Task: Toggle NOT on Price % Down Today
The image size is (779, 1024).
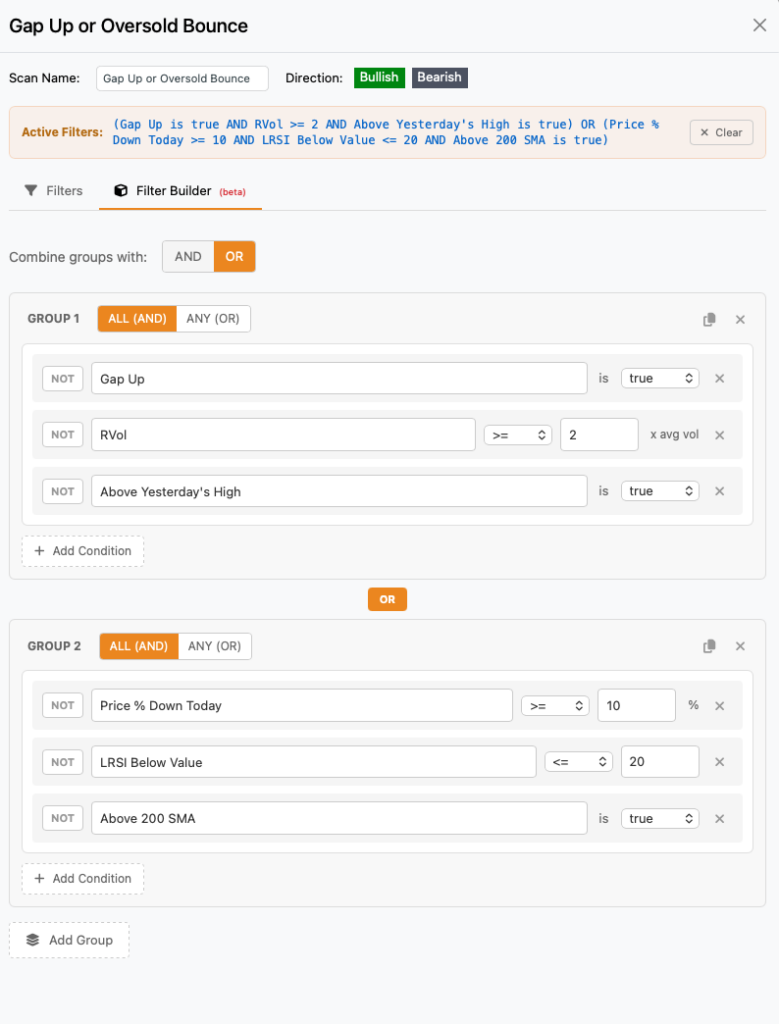Action: pyautogui.click(x=62, y=706)
